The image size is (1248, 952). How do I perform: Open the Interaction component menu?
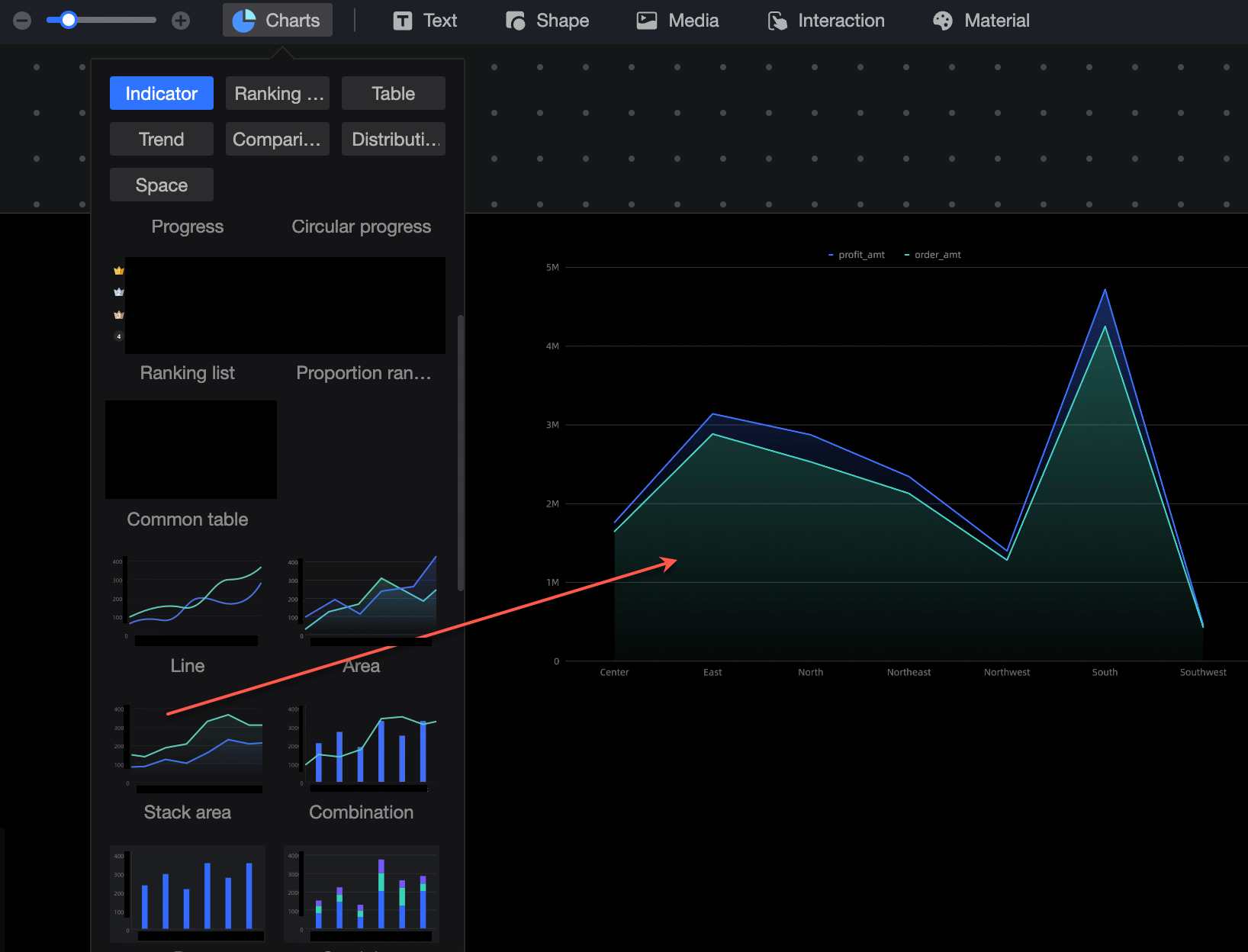pos(826,21)
